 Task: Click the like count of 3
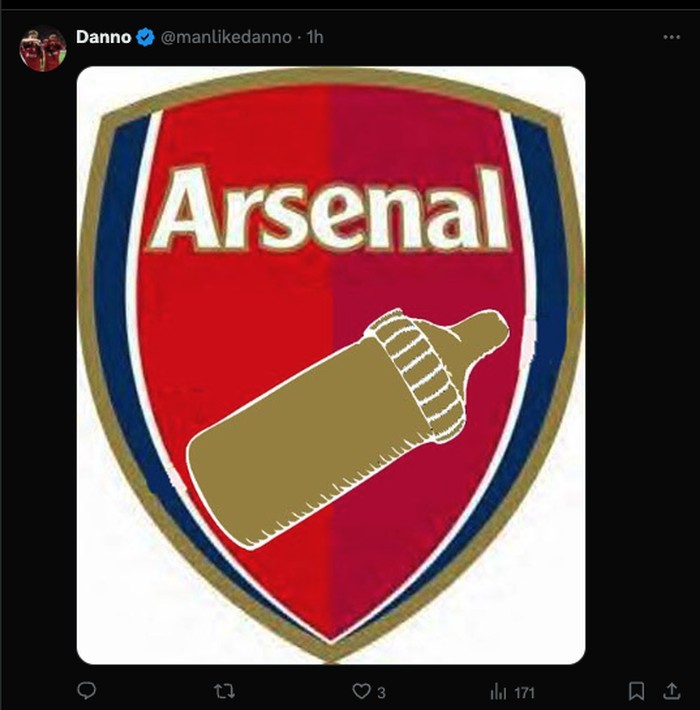(381, 692)
